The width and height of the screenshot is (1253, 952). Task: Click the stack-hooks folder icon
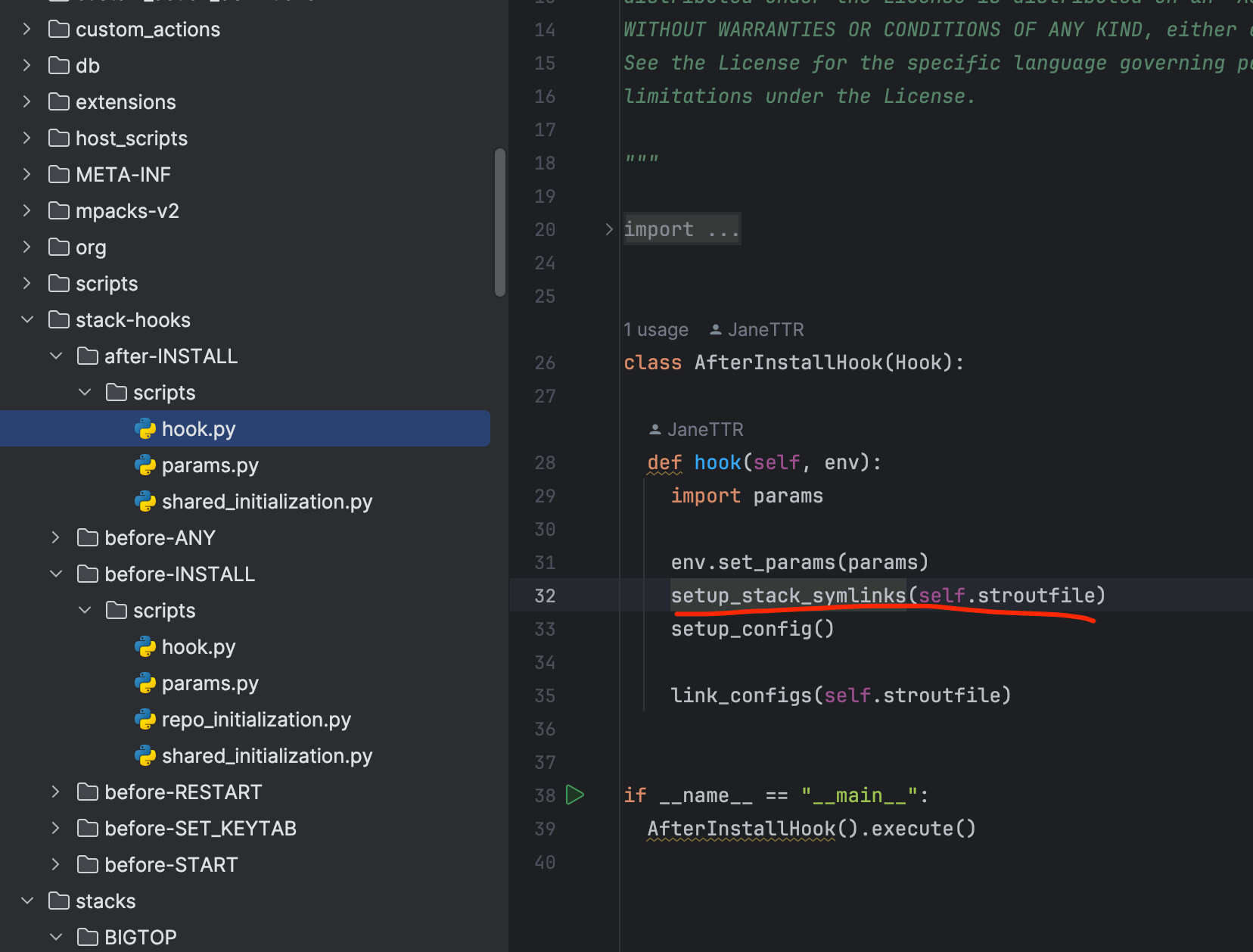tap(59, 320)
